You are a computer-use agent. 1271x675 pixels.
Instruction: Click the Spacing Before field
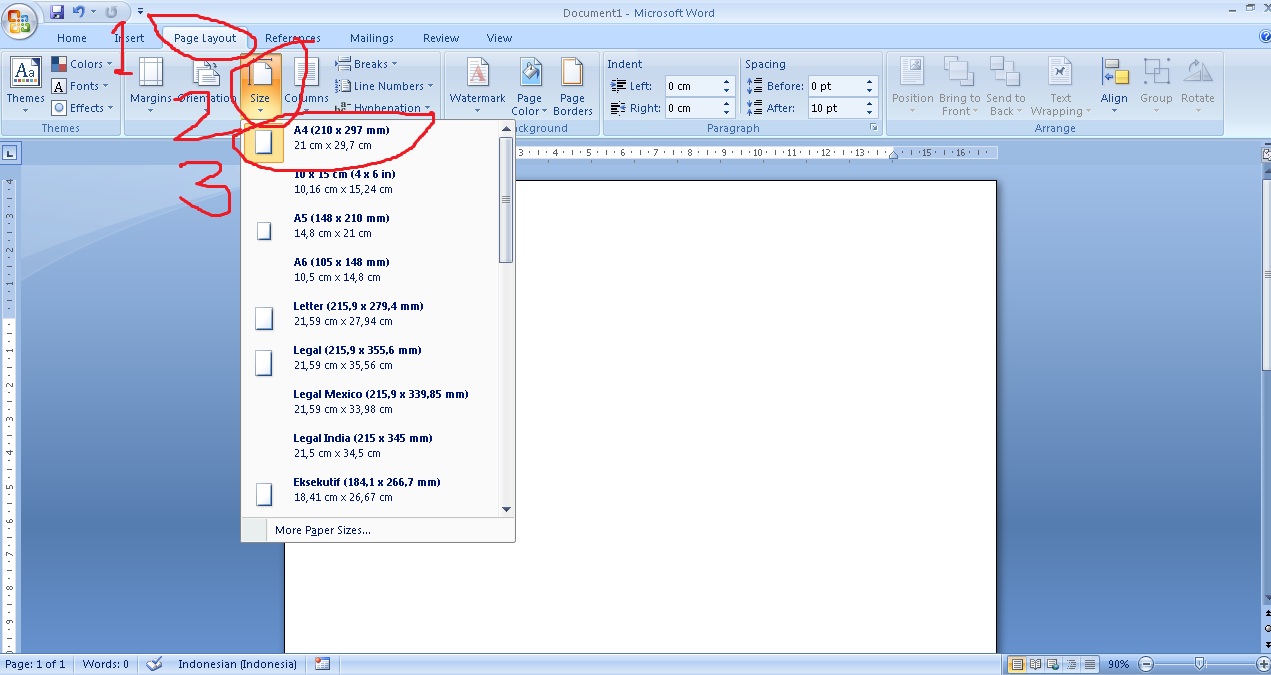click(x=835, y=86)
